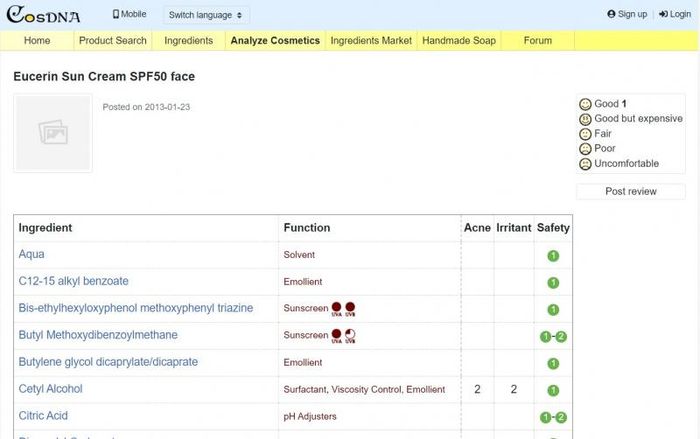The height and width of the screenshot is (439, 700).
Task: Open the Forum tab
Action: (537, 41)
